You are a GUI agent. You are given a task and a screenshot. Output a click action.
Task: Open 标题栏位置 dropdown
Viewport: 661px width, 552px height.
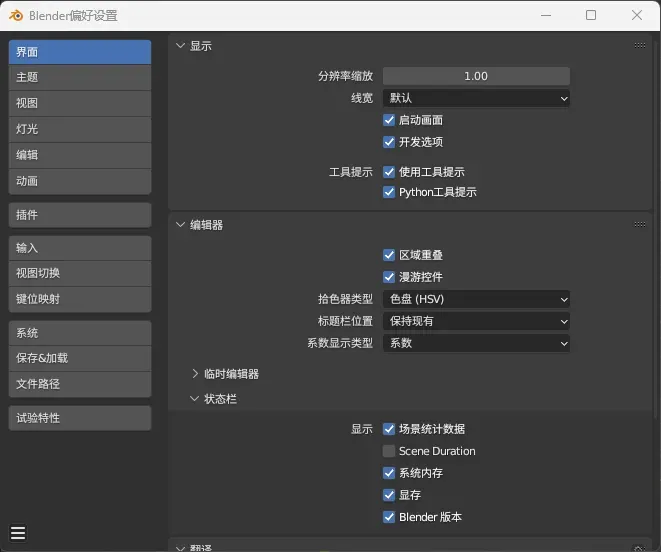point(476,321)
